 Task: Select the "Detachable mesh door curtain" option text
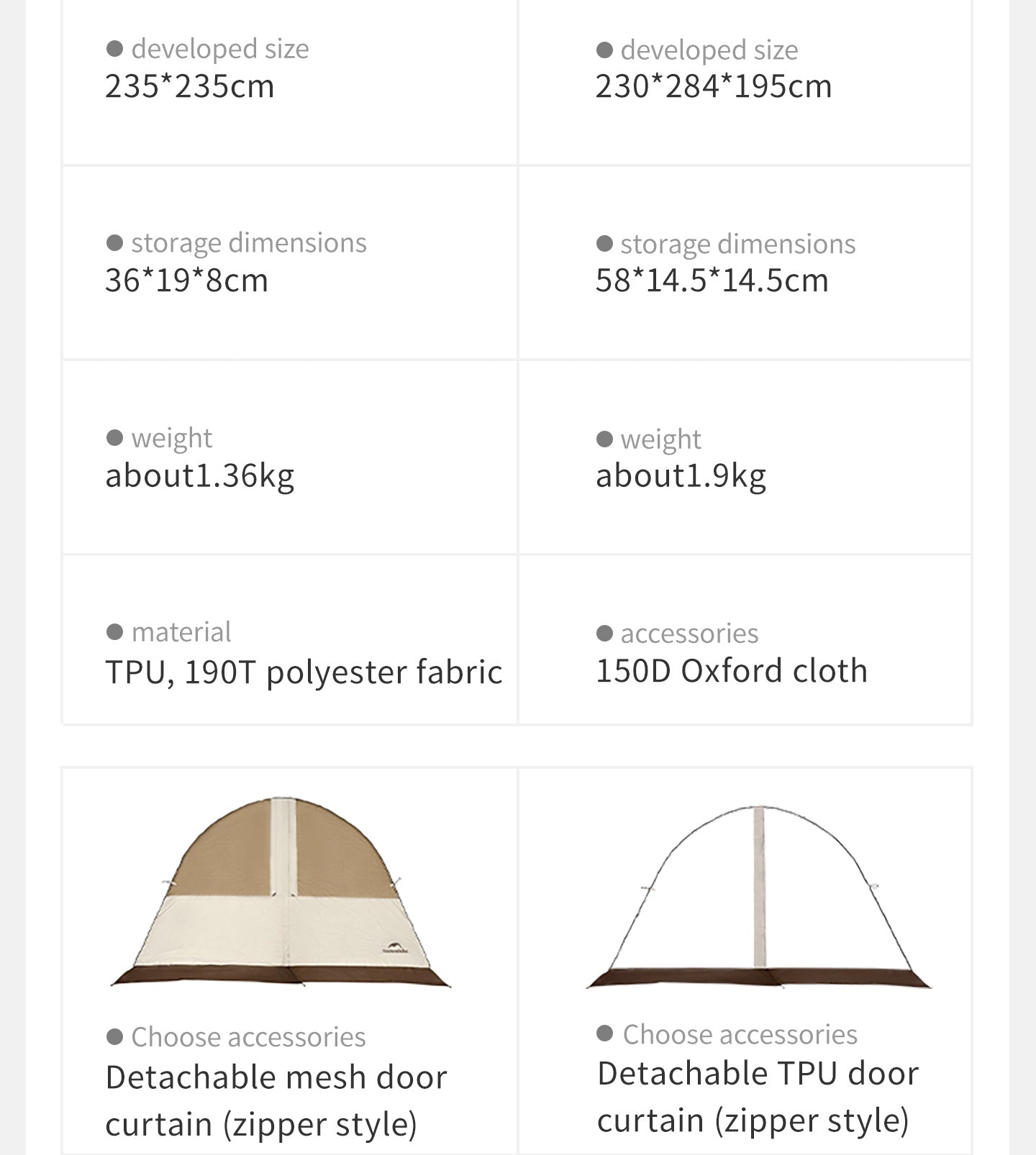[276, 1100]
